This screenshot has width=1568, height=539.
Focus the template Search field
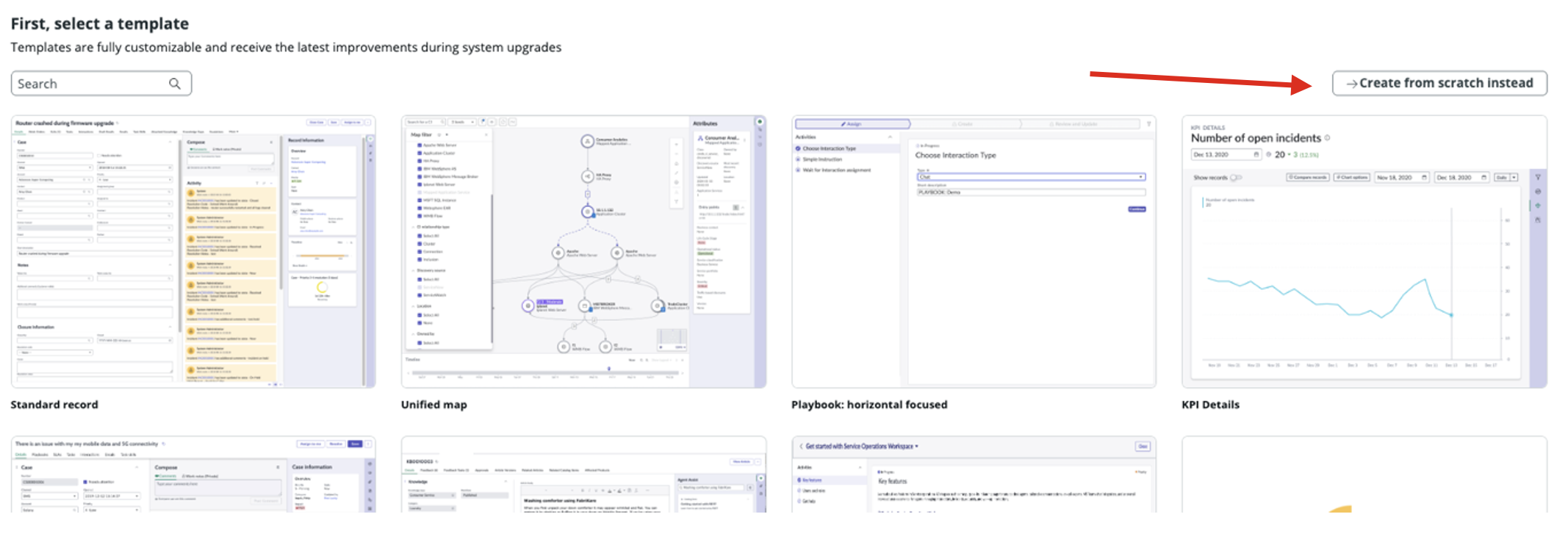tap(92, 84)
